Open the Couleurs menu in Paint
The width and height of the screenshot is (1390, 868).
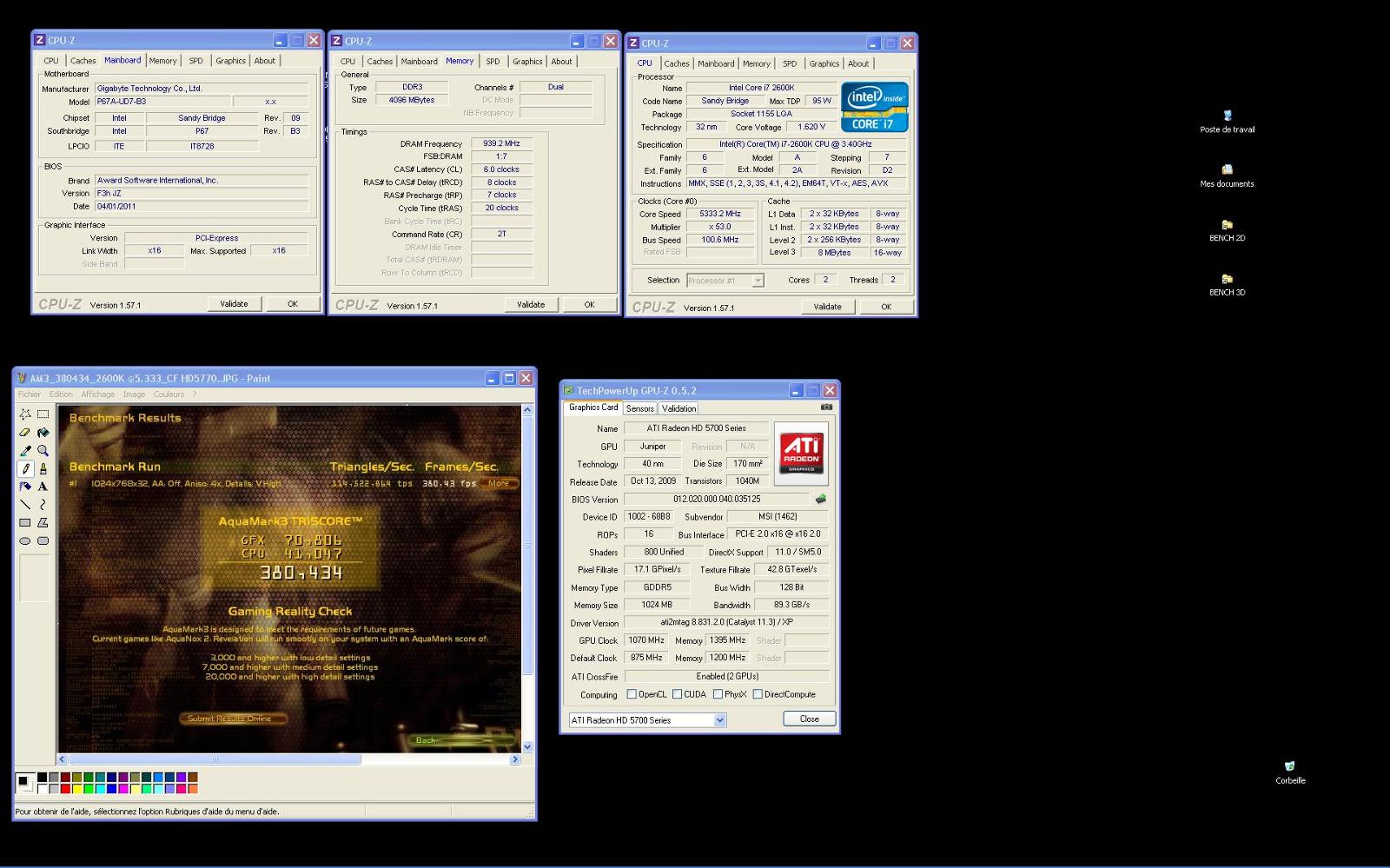pos(169,394)
